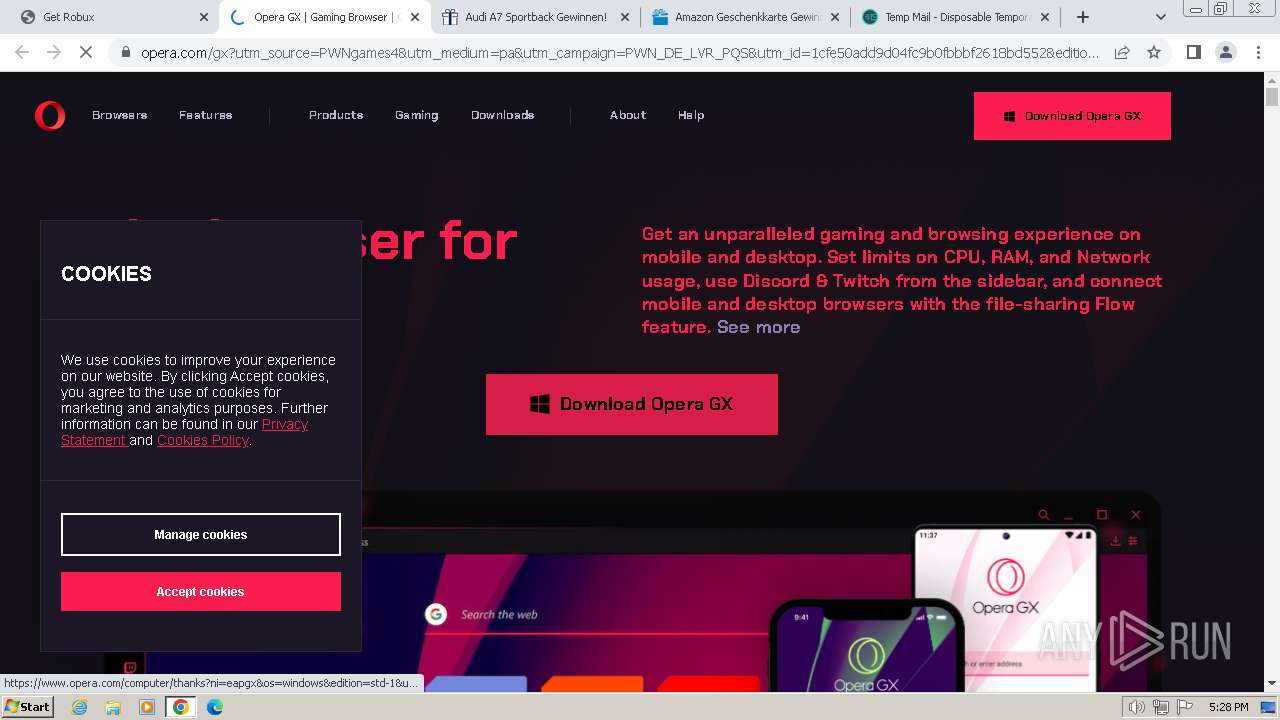1280x720 pixels.
Task: Open the Chrome profile icon
Action: [1225, 52]
